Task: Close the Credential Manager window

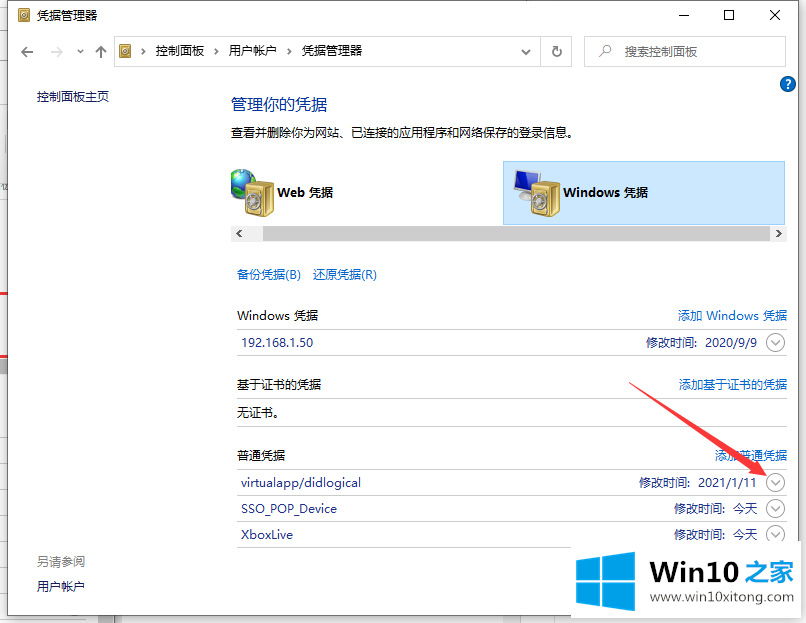Action: pos(775,15)
